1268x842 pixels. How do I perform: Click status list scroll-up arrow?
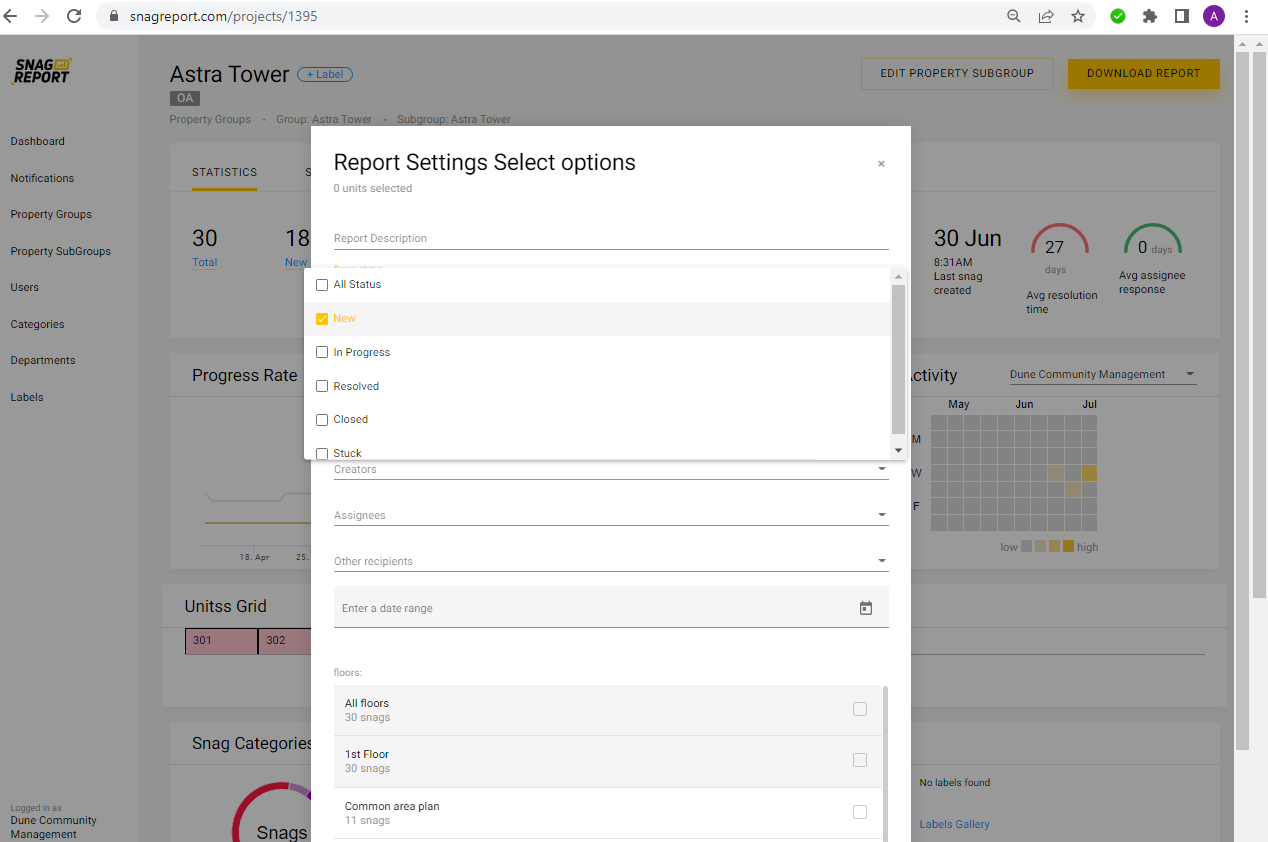pos(898,277)
